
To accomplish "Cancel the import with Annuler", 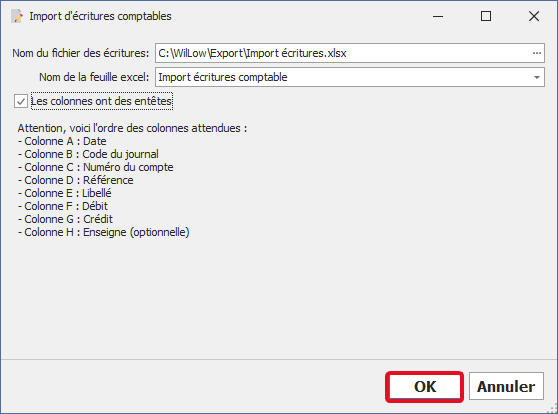I will pyautogui.click(x=506, y=387).
